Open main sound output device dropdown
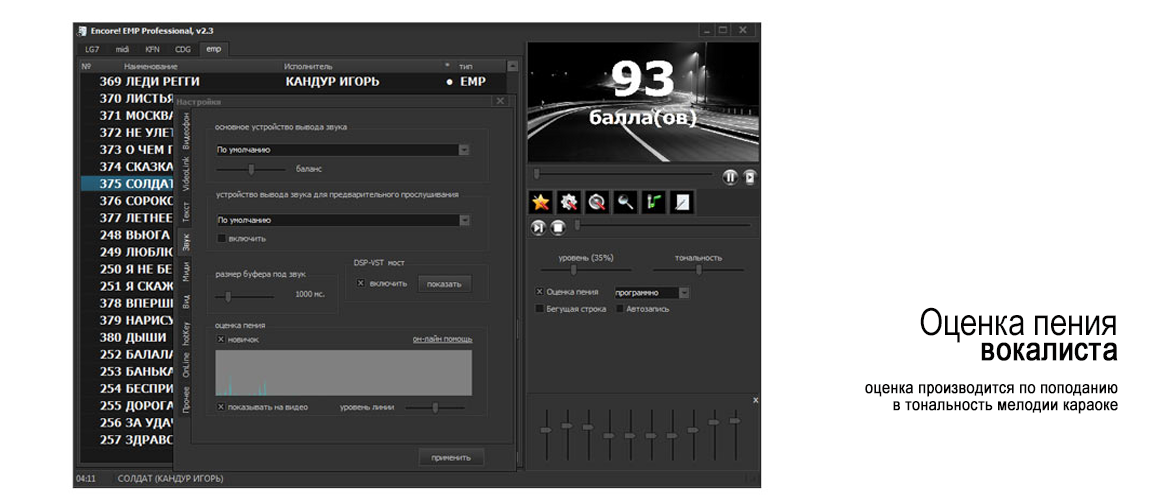1170x500 pixels. click(464, 149)
